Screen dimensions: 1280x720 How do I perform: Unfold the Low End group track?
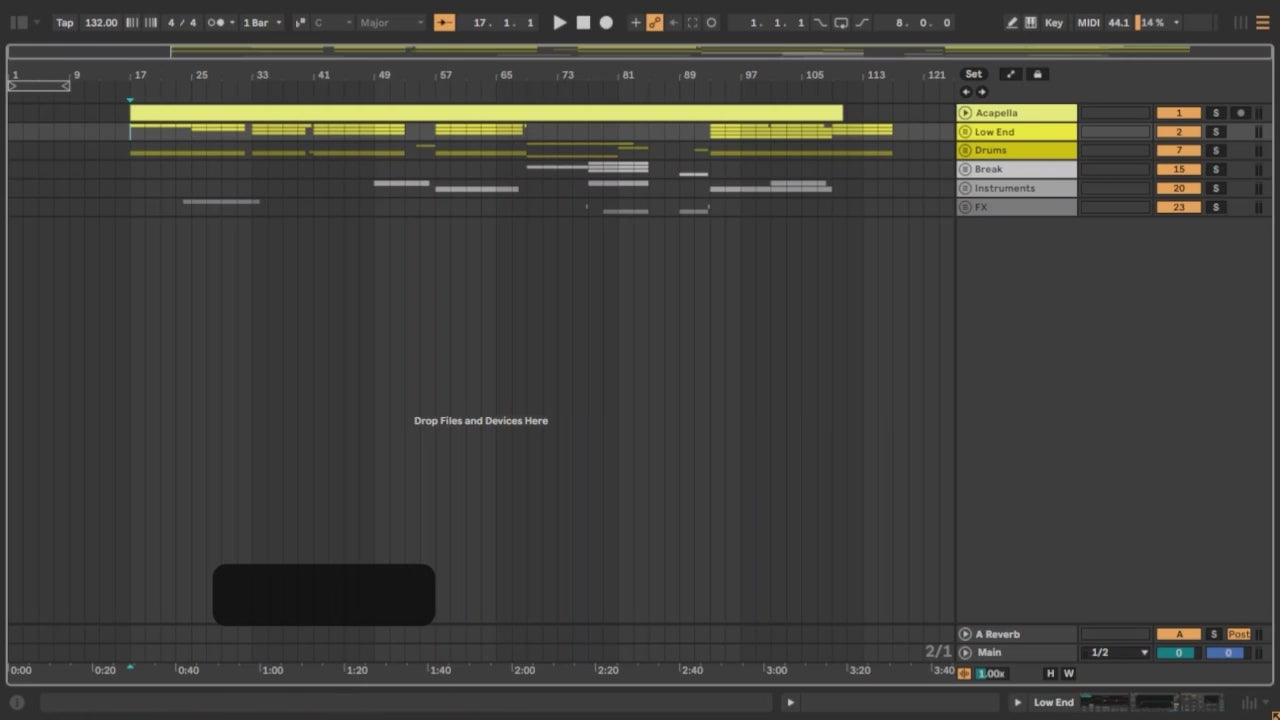point(965,132)
